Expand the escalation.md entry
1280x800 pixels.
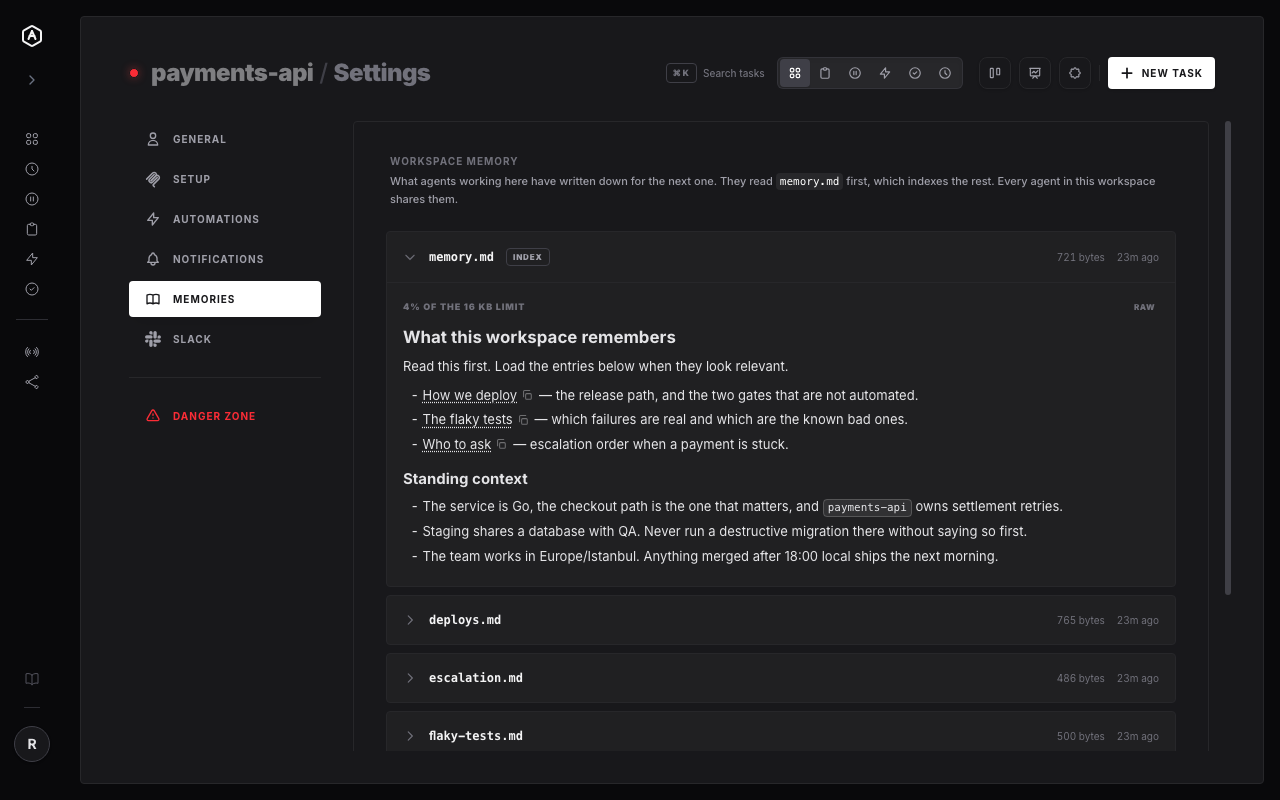[x=780, y=678]
